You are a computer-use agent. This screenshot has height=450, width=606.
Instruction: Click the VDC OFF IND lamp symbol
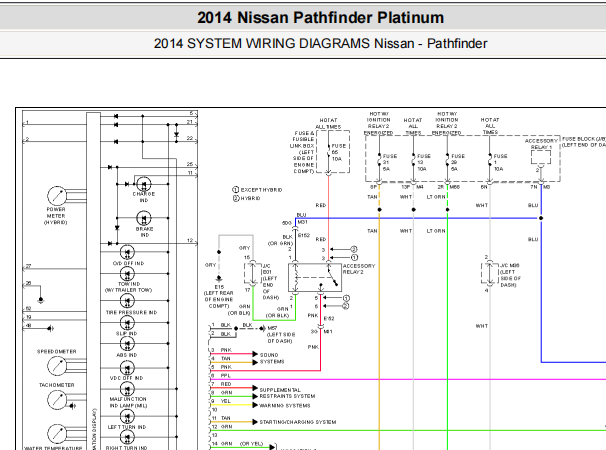click(x=127, y=368)
